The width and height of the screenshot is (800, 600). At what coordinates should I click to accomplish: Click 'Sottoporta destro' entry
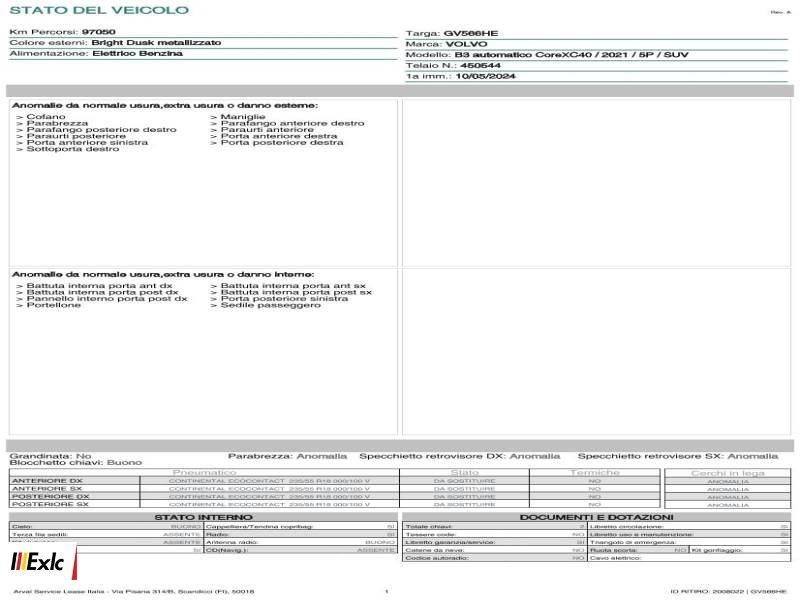72,149
